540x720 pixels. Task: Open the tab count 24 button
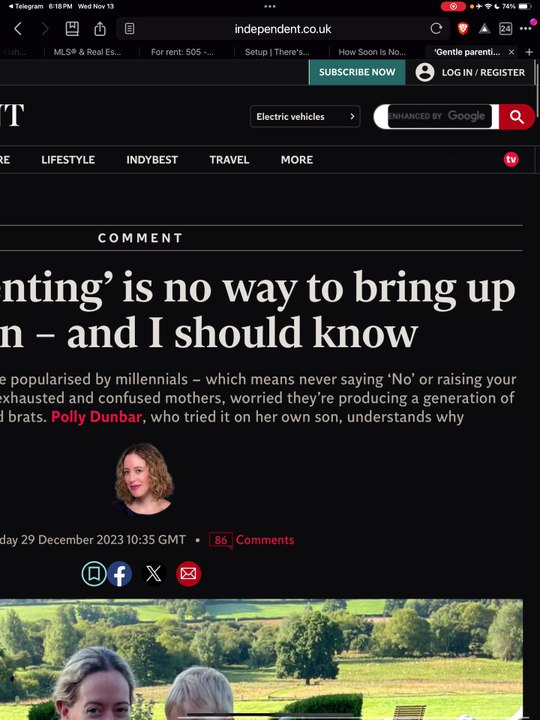tap(505, 29)
